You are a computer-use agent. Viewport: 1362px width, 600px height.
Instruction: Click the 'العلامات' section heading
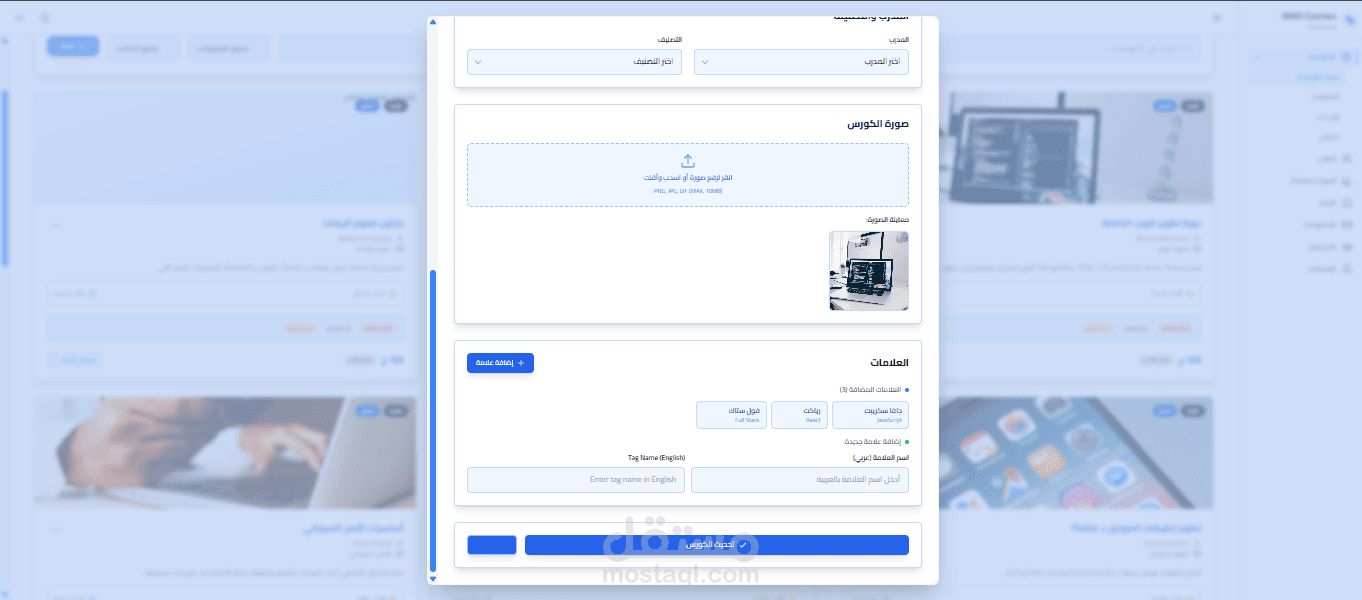click(890, 362)
